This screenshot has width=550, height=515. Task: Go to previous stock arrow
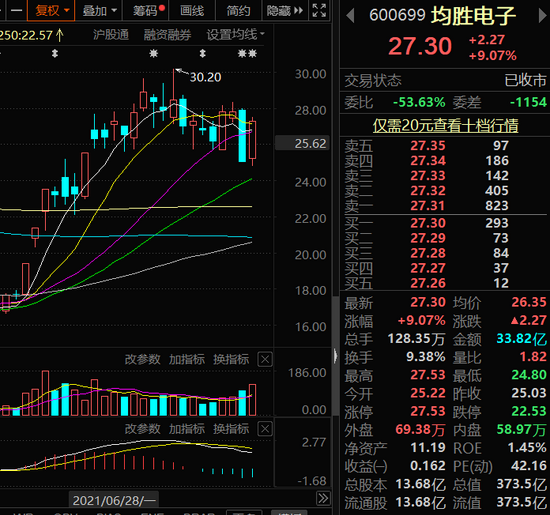pyautogui.click(x=350, y=16)
